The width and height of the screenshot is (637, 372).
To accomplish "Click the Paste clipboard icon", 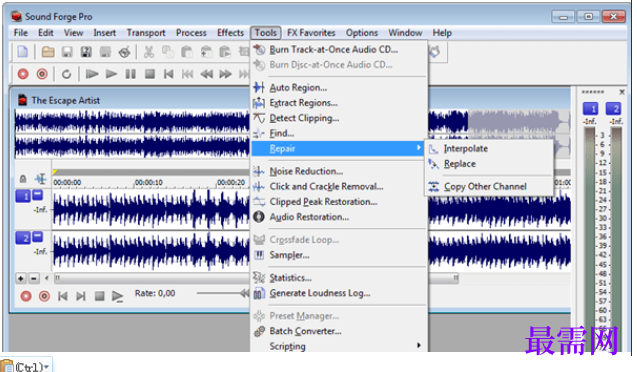I will [186, 52].
